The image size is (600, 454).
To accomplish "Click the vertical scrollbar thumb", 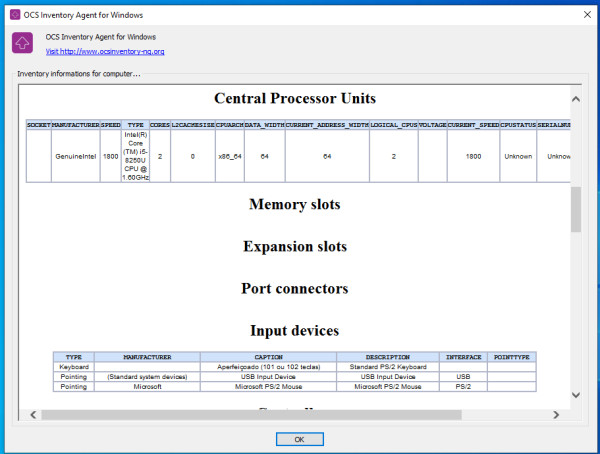I will coord(576,209).
